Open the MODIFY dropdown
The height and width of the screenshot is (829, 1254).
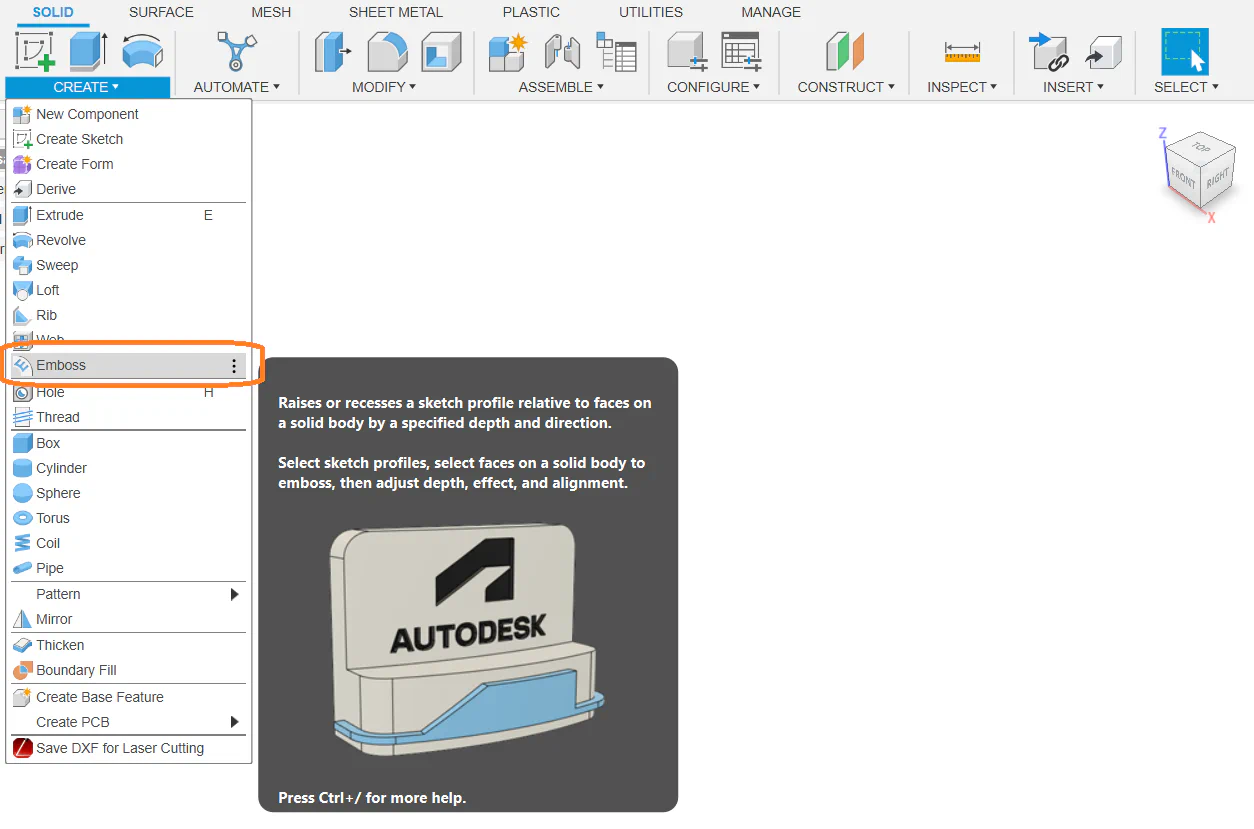[384, 87]
